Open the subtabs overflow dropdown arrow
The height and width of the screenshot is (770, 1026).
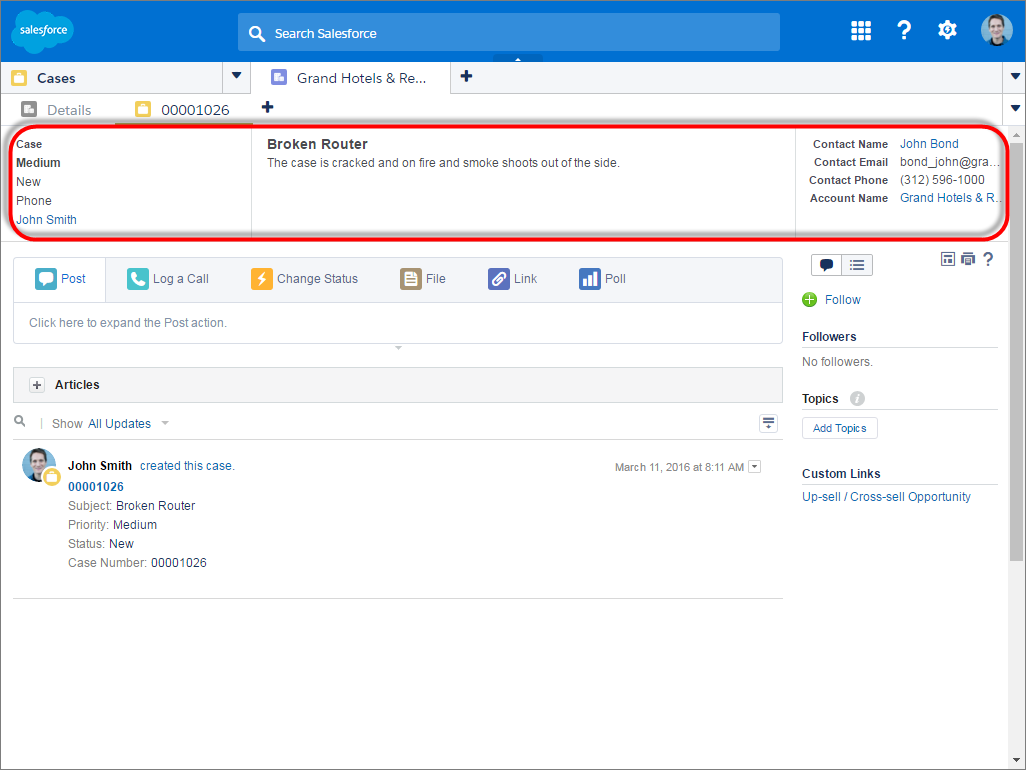pyautogui.click(x=1015, y=108)
